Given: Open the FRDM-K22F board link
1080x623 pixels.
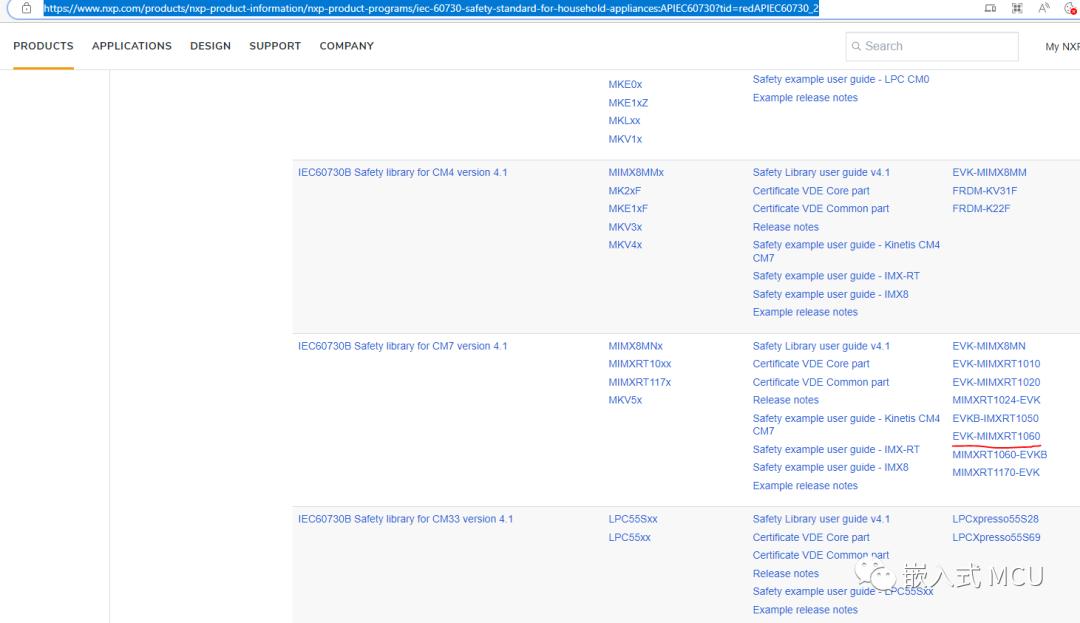Looking at the screenshot, I should click(x=981, y=209).
